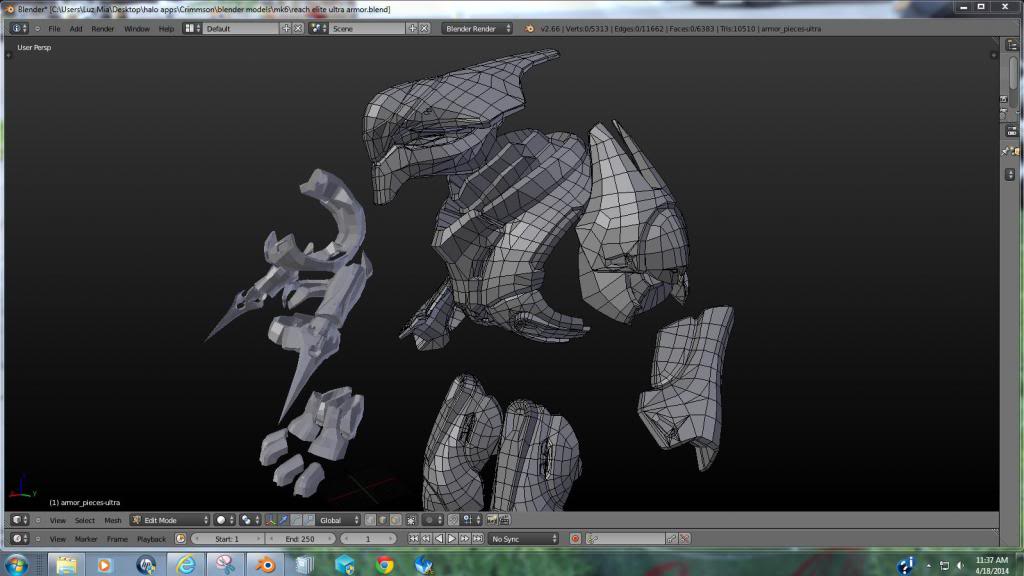Image resolution: width=1024 pixels, height=576 pixels.
Task: Open the Select menu
Action: coord(85,520)
